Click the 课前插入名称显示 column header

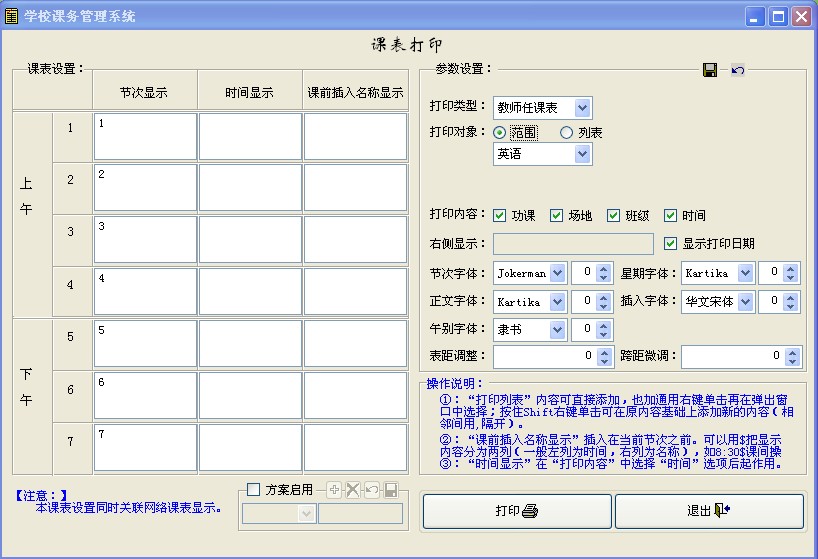point(355,93)
